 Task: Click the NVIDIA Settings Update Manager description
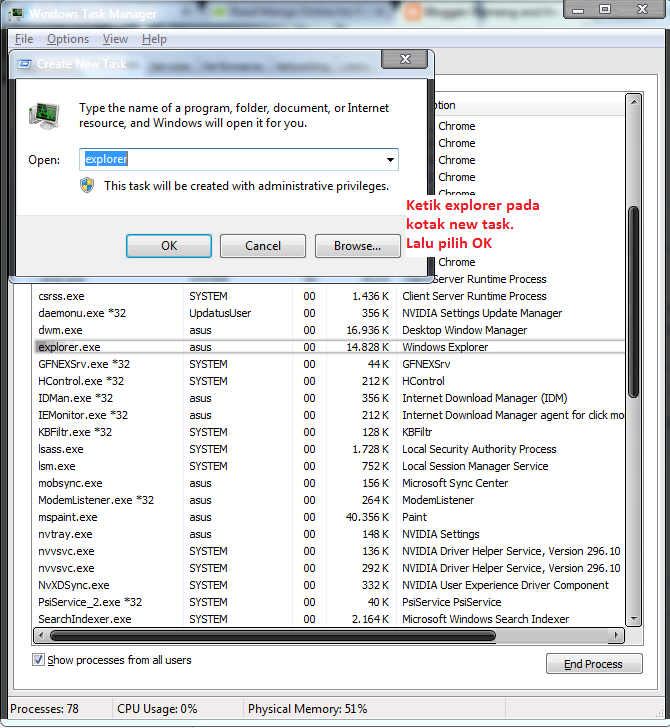[482, 313]
